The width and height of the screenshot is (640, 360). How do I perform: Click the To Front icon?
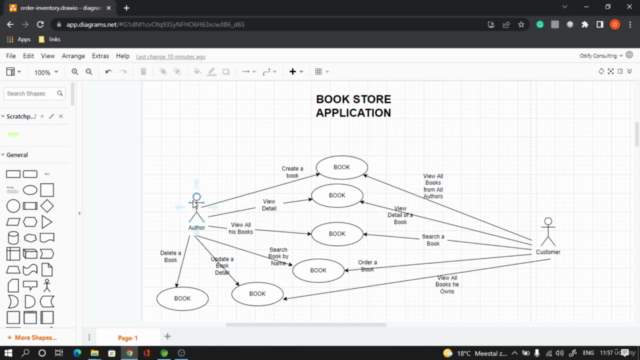[x=163, y=72]
